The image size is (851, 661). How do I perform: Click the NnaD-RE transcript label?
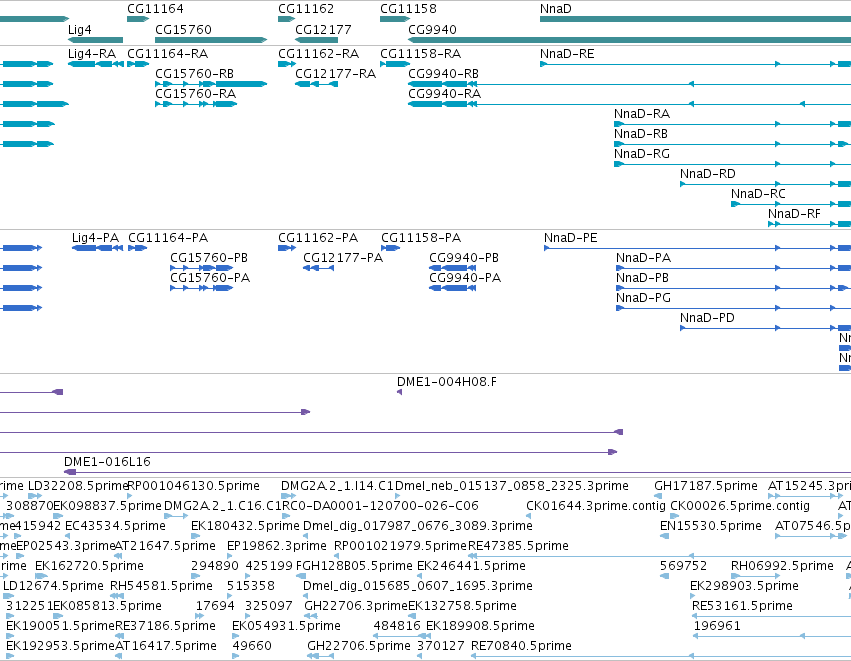click(x=567, y=54)
